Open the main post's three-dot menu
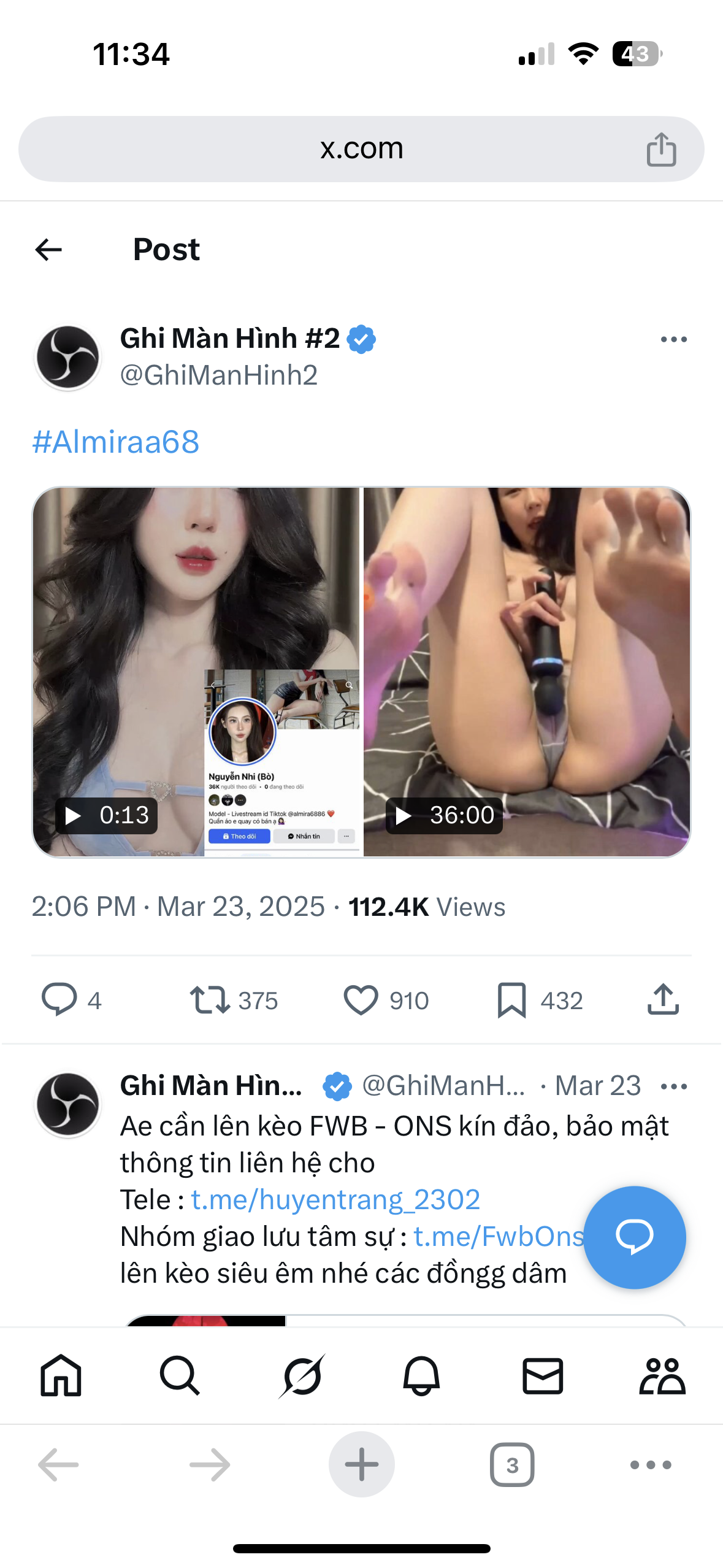 [x=673, y=339]
